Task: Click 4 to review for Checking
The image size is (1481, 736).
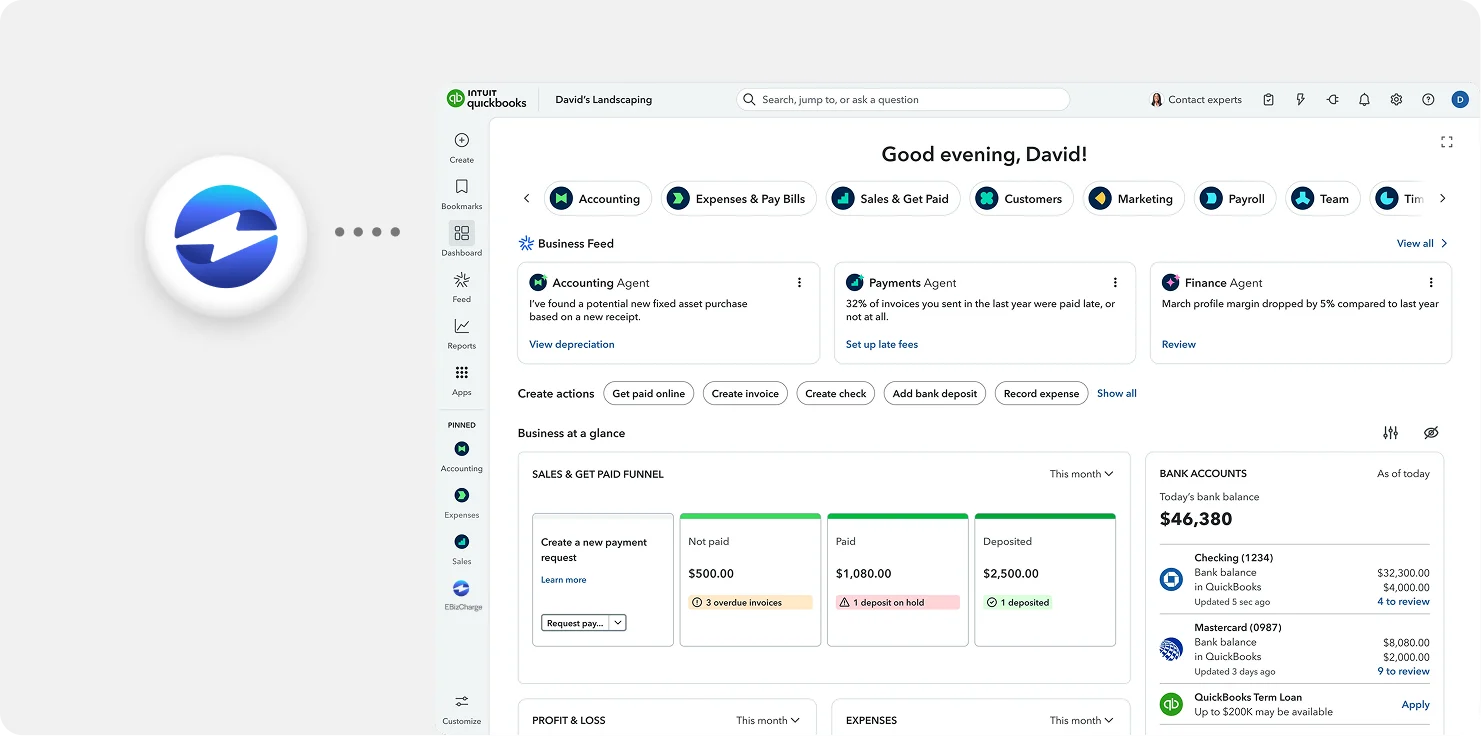Action: click(1403, 602)
